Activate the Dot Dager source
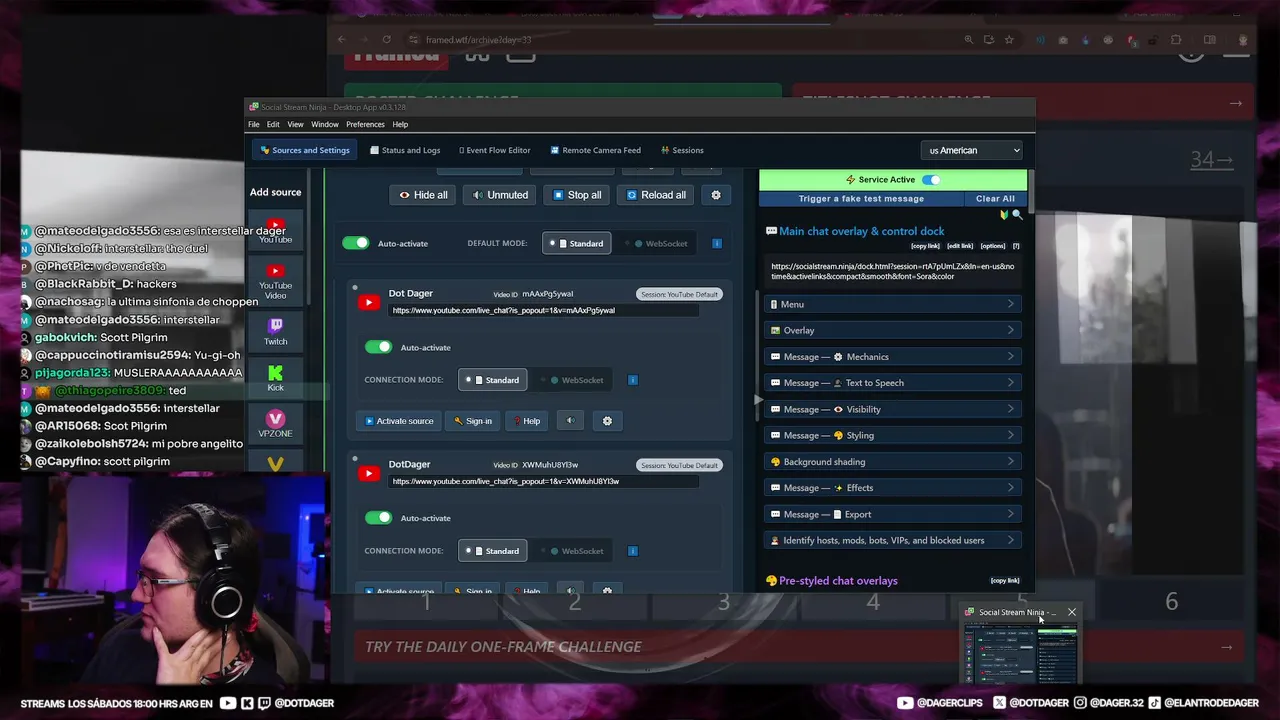This screenshot has height=720, width=1280. (399, 421)
